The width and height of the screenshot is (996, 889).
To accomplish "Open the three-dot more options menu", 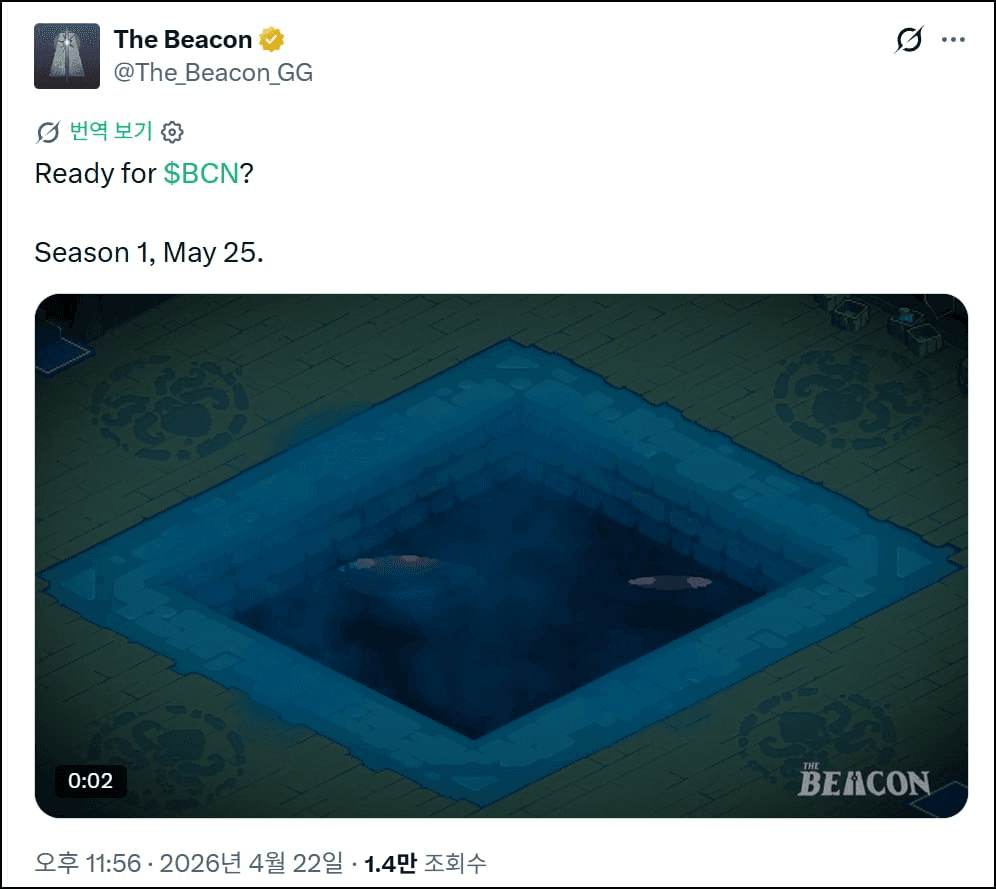I will tap(953, 40).
